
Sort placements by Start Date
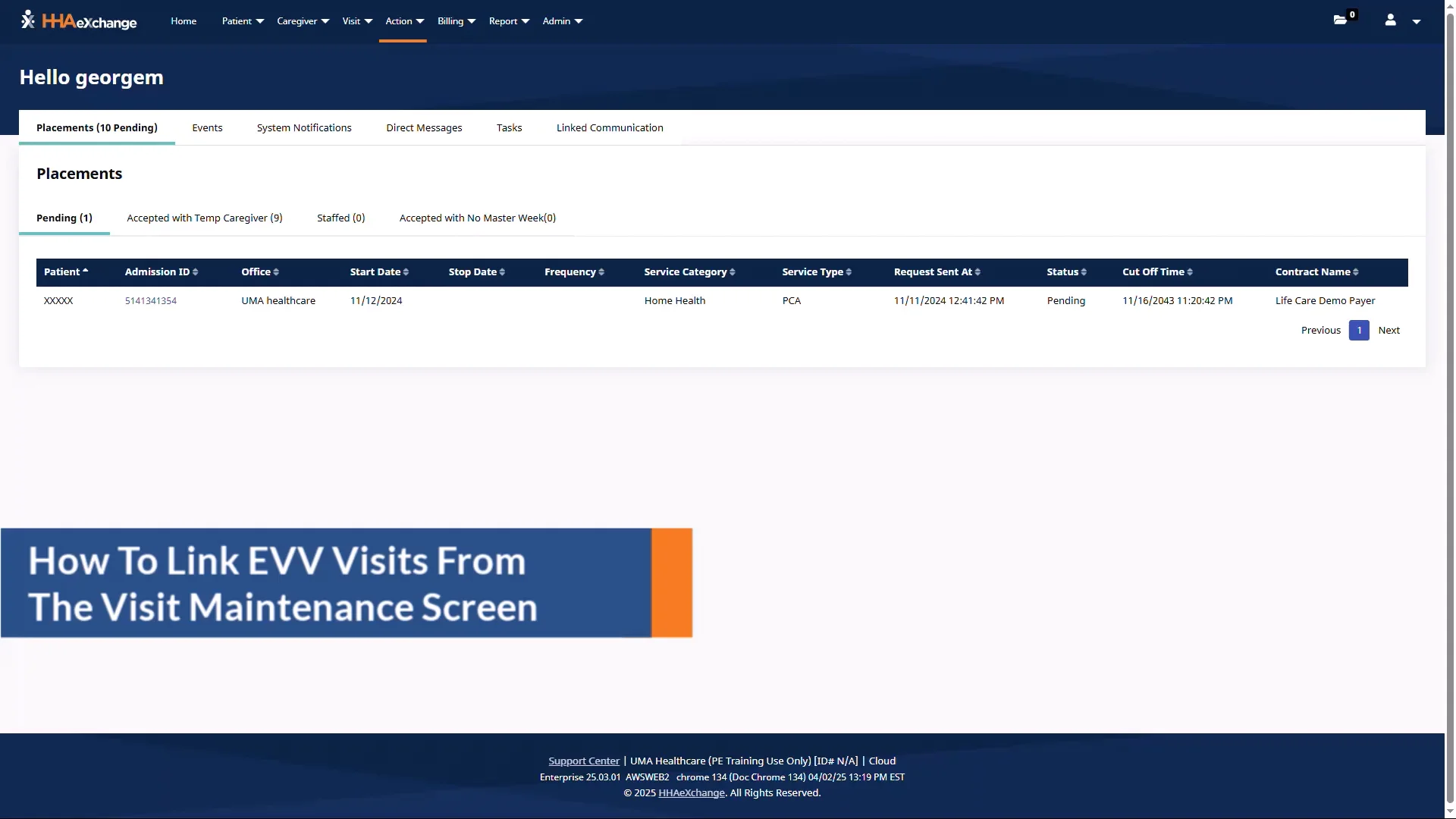[379, 271]
